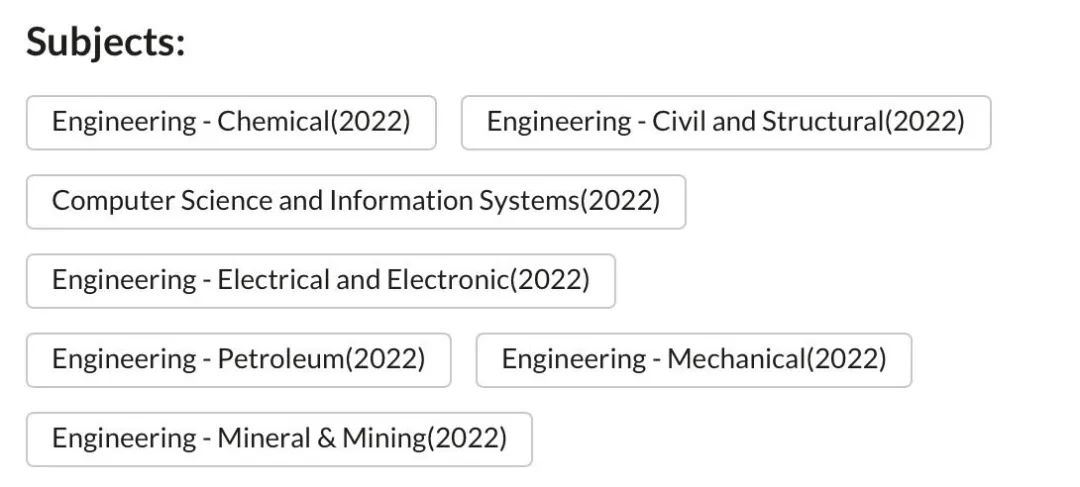The height and width of the screenshot is (487, 1080).
Task: Tap the Petroleum 2022 subject button
Action: [238, 359]
